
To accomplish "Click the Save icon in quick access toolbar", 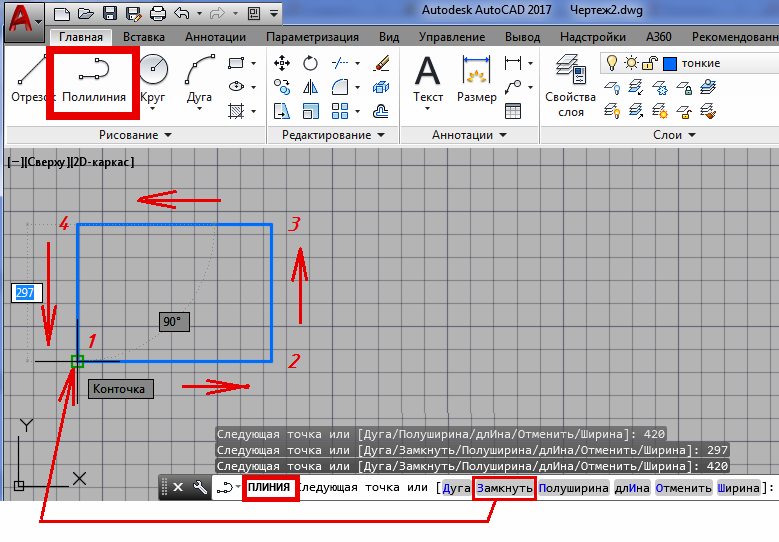I will (x=109, y=14).
